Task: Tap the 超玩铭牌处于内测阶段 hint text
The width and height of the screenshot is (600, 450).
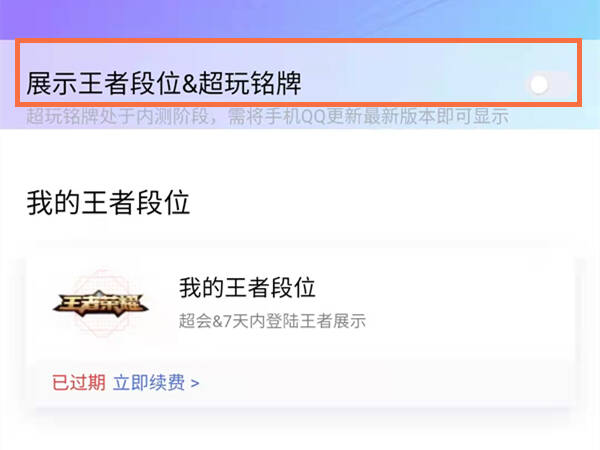Action: coord(117,117)
